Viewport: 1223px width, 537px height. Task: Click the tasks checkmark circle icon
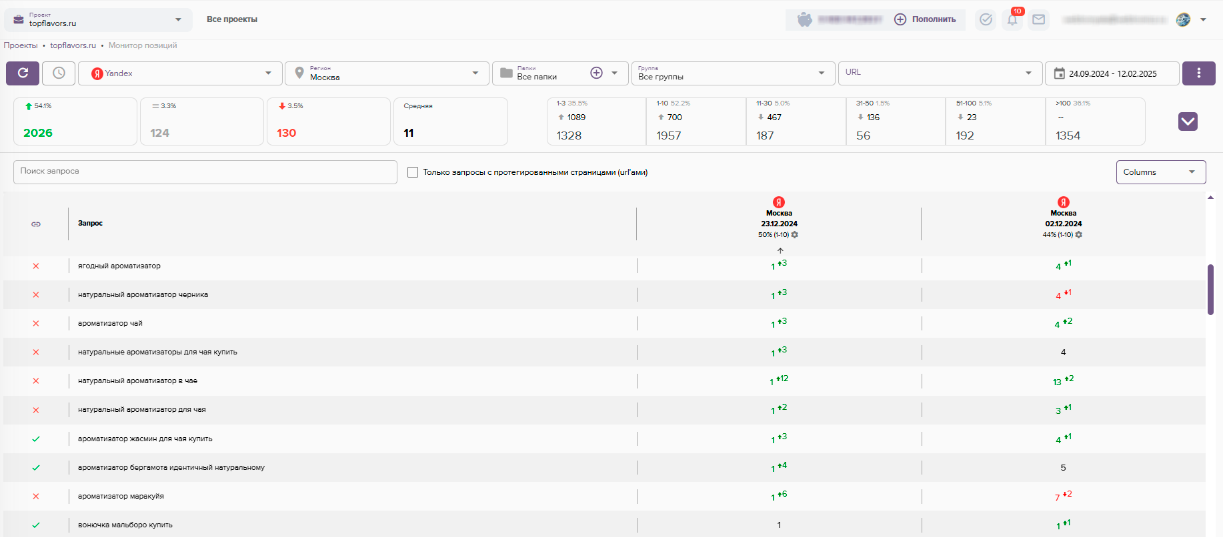click(x=986, y=19)
